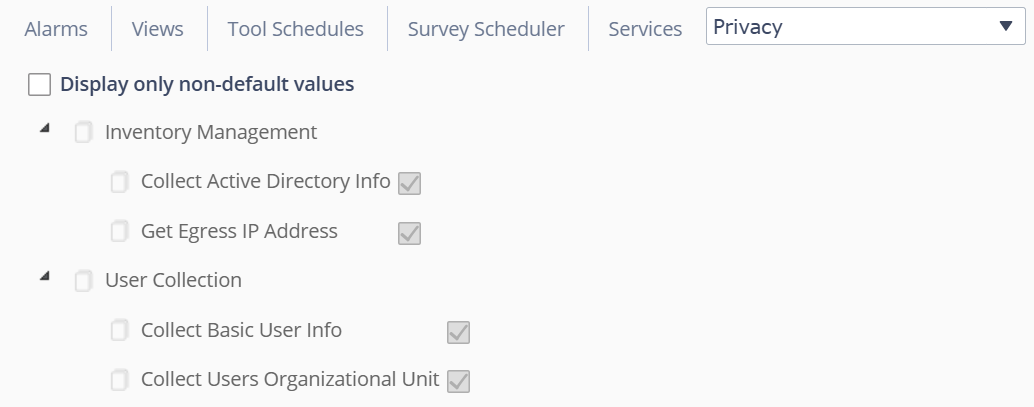This screenshot has width=1034, height=407.
Task: Click the User Collection document icon
Action: tap(84, 281)
